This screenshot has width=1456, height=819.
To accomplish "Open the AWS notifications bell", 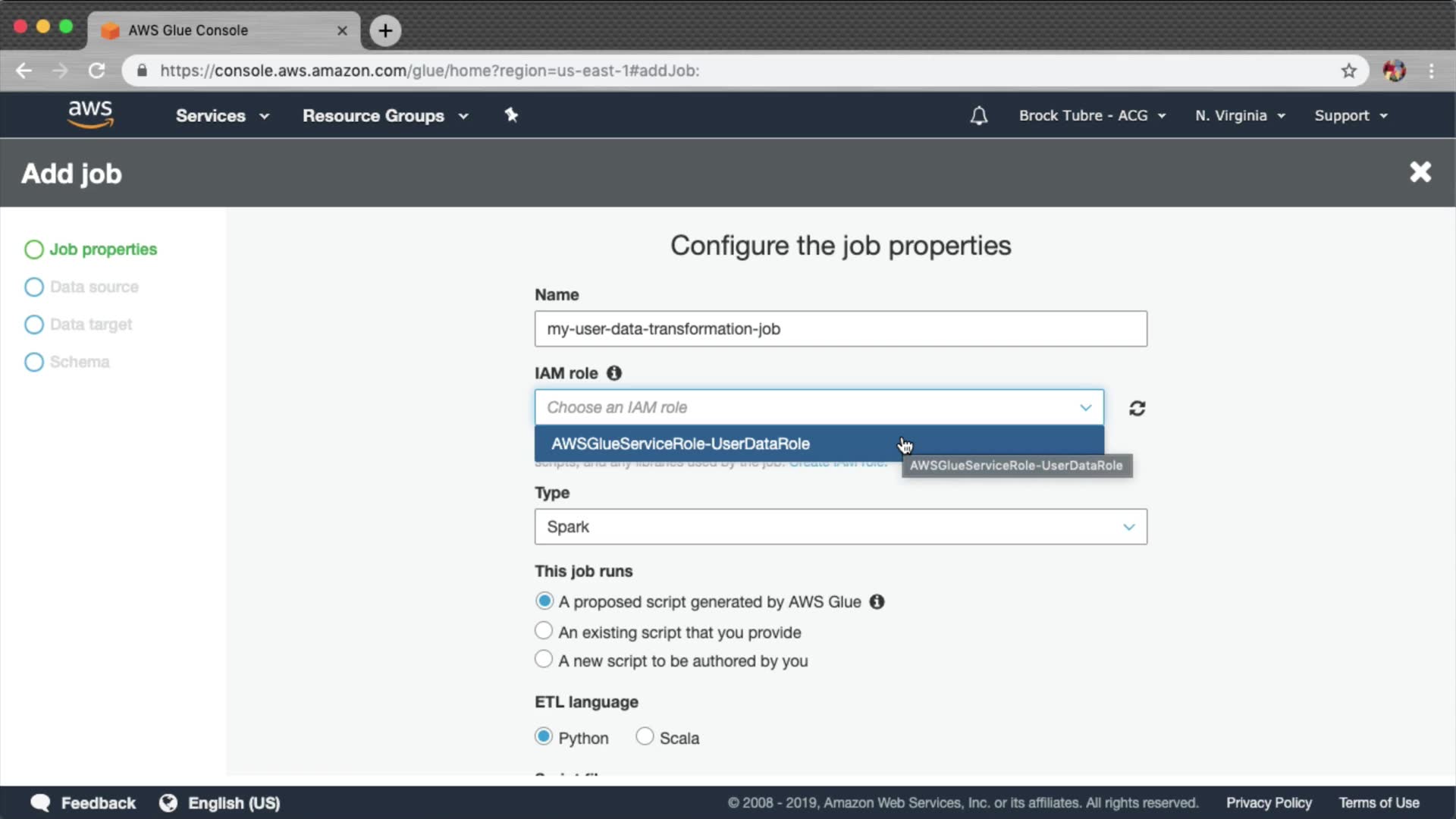I will (x=979, y=116).
